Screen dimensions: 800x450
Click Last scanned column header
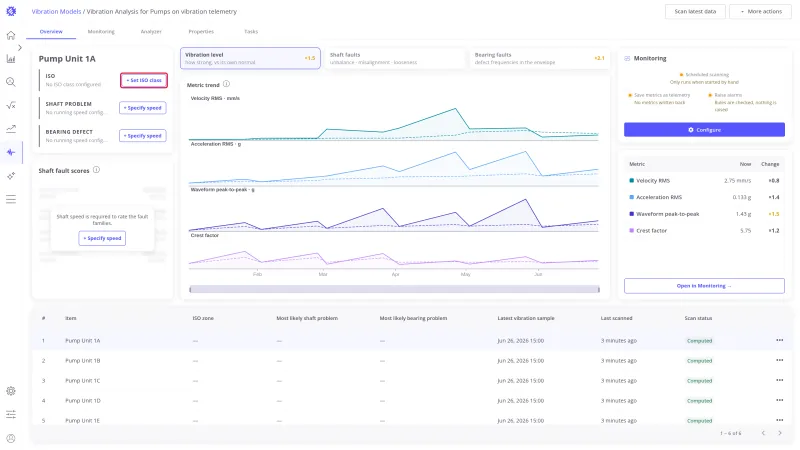pos(616,318)
